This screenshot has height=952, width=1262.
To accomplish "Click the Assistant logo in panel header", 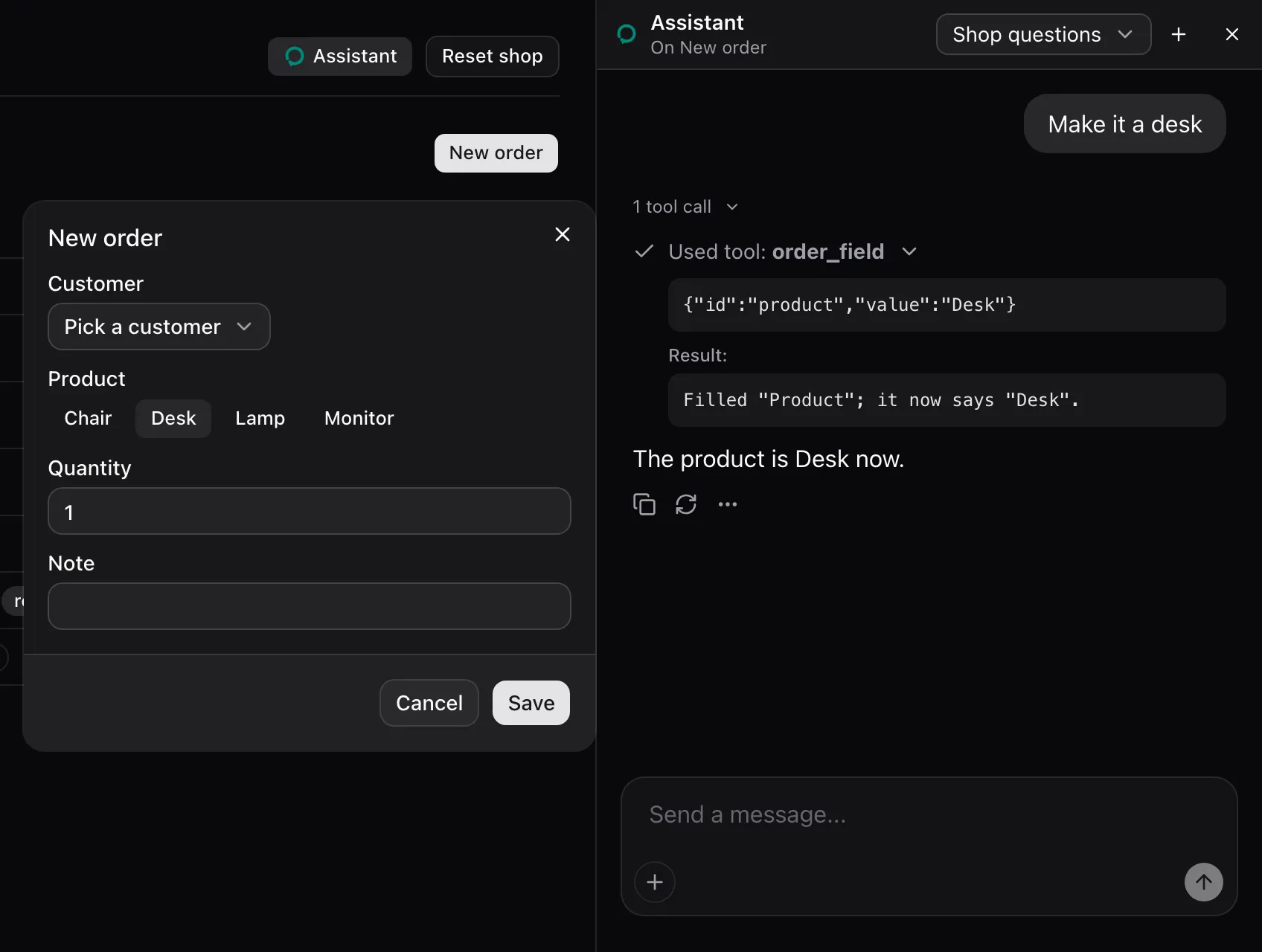I will 627,34.
